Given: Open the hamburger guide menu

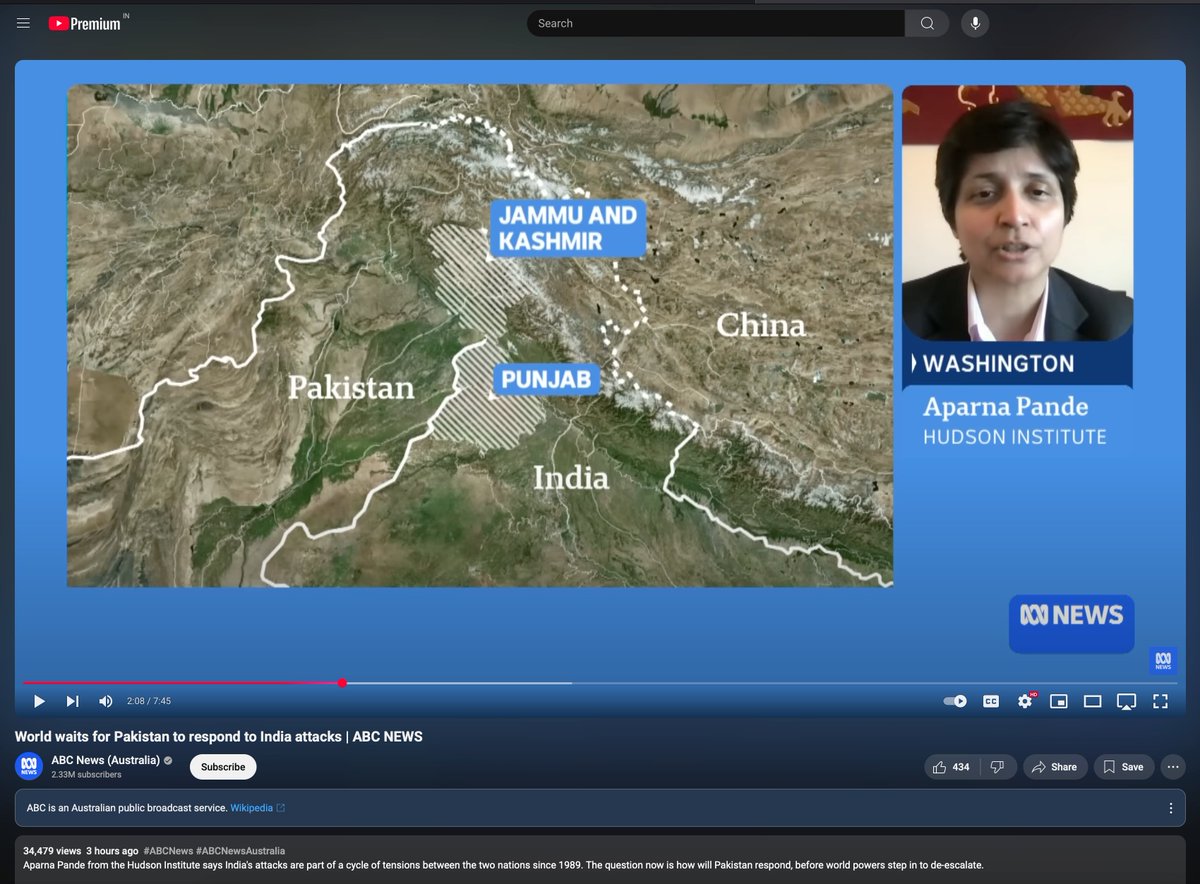Looking at the screenshot, I should pyautogui.click(x=23, y=23).
